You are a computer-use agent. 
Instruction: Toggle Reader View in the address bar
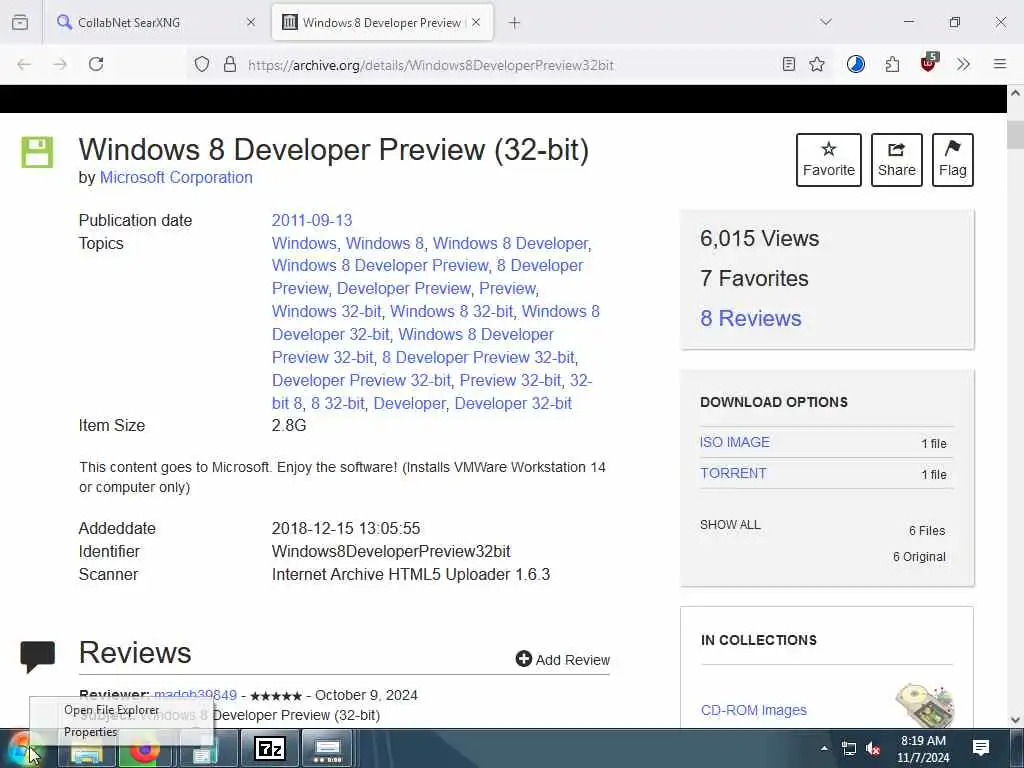point(788,64)
